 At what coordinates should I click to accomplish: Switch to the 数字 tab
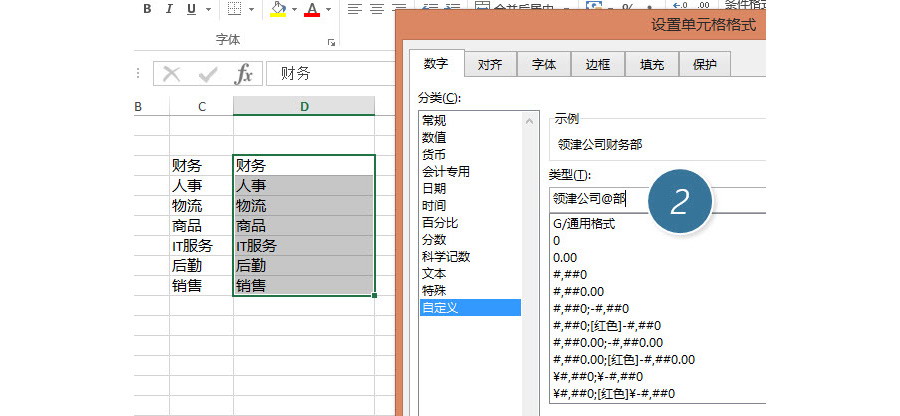coord(436,63)
